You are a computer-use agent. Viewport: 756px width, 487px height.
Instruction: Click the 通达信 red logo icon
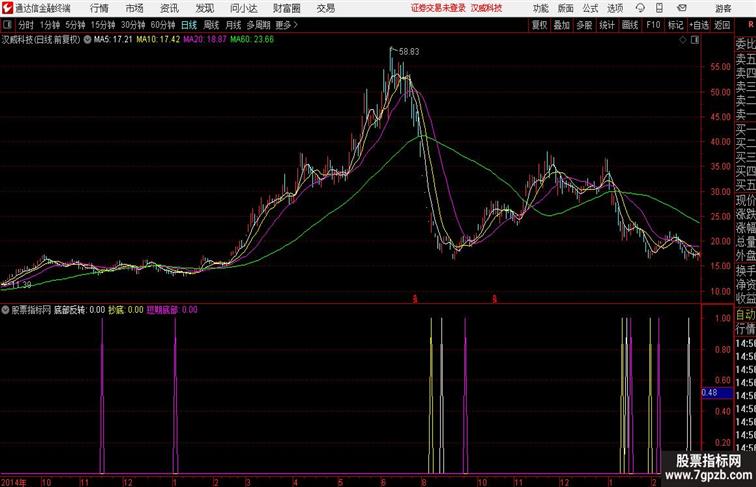7,8
